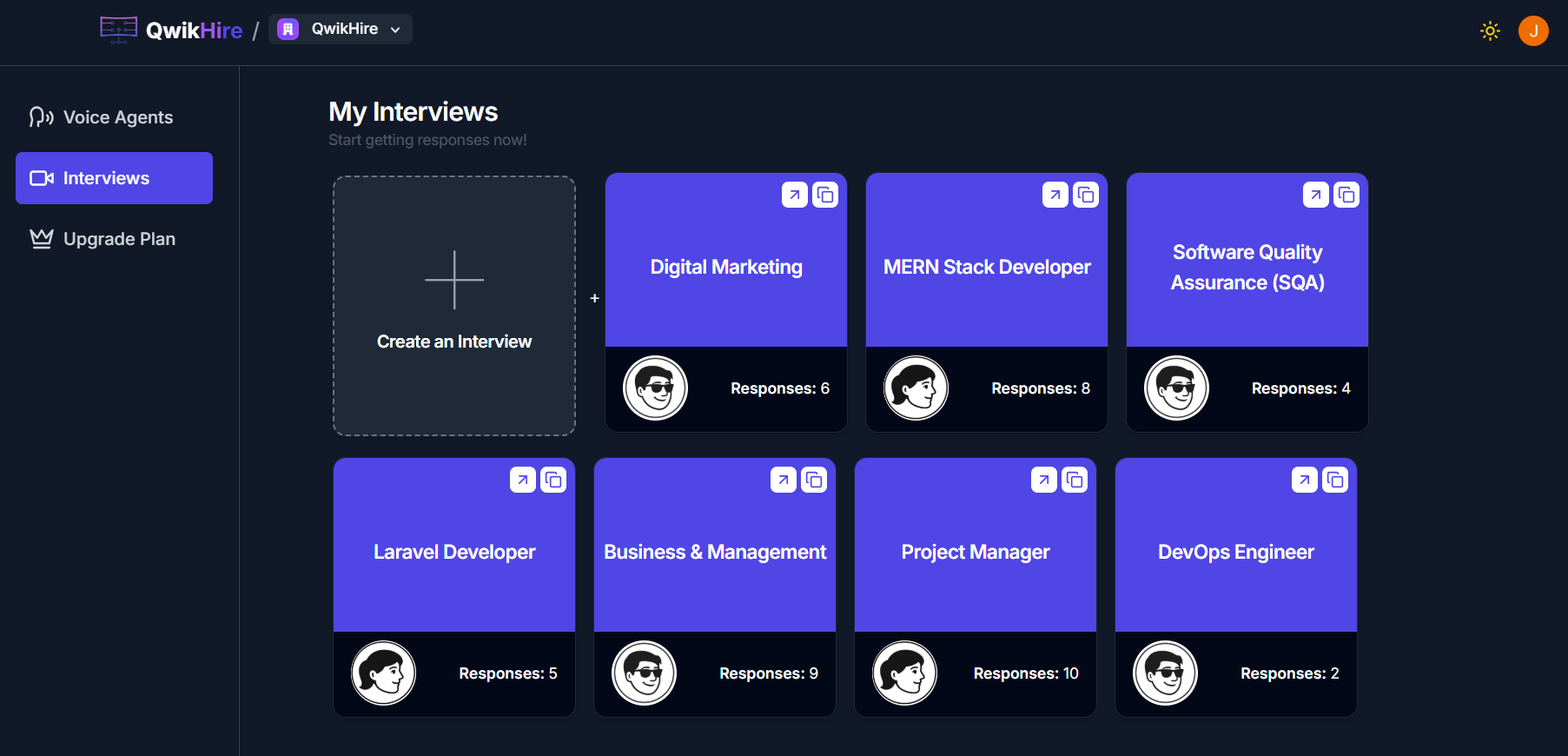Open share link on Laravel Developer card

pos(523,480)
